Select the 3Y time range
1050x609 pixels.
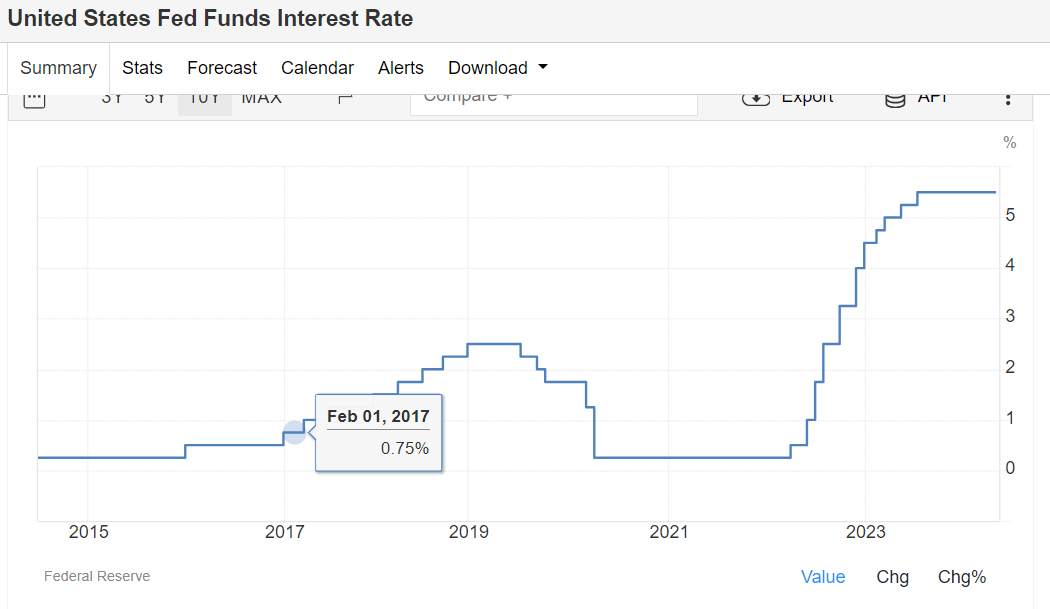pyautogui.click(x=112, y=99)
